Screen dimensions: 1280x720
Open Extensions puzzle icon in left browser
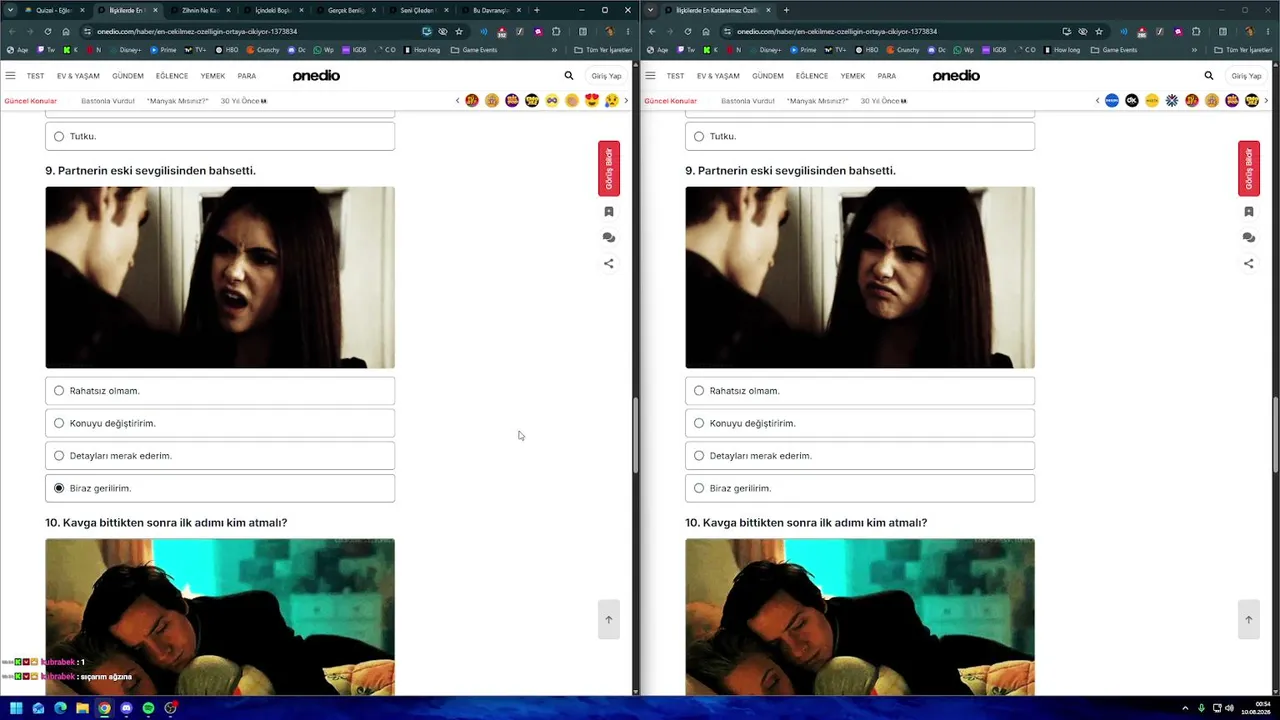pos(556,31)
